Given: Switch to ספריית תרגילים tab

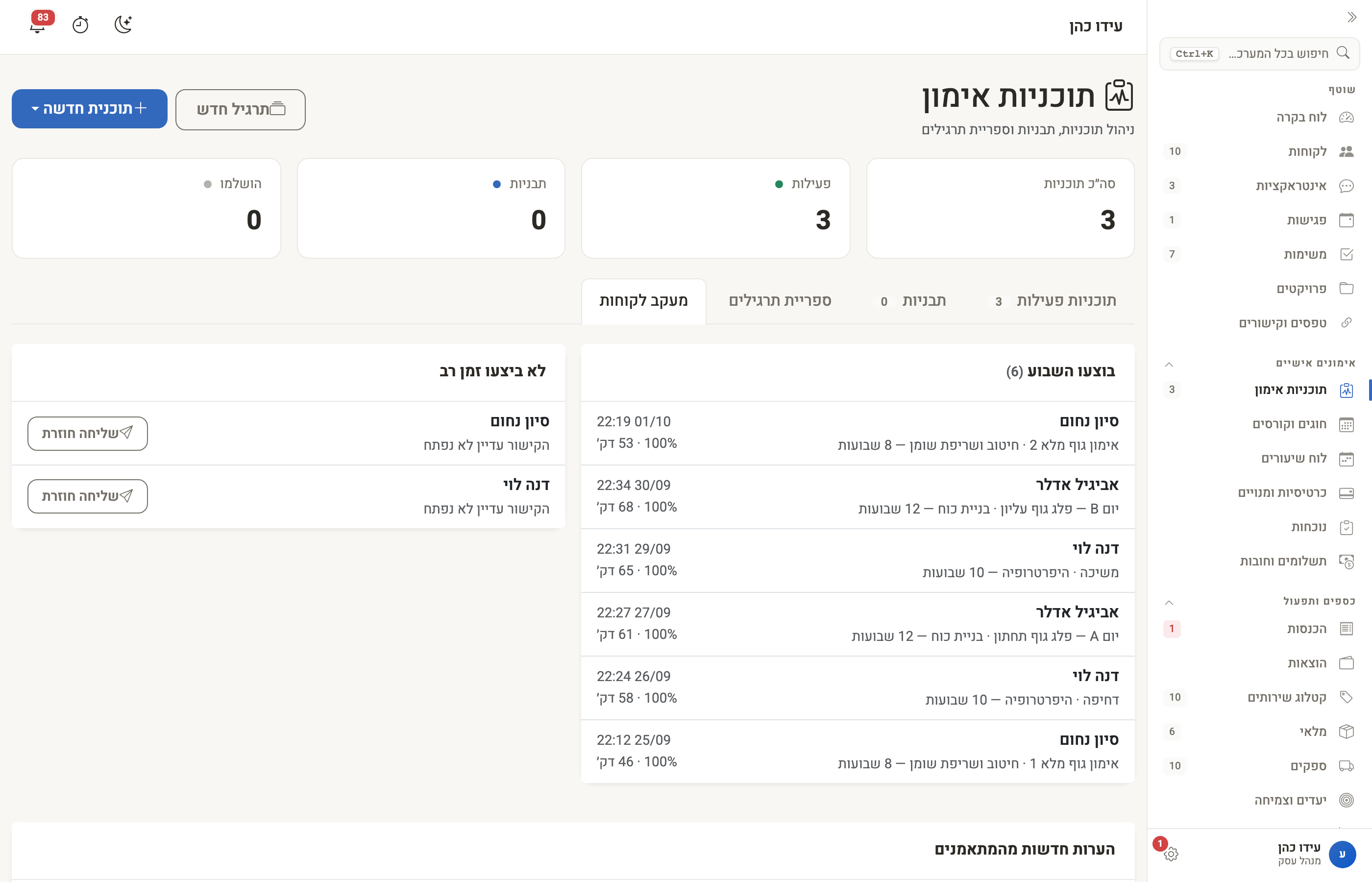Looking at the screenshot, I should [x=780, y=301].
